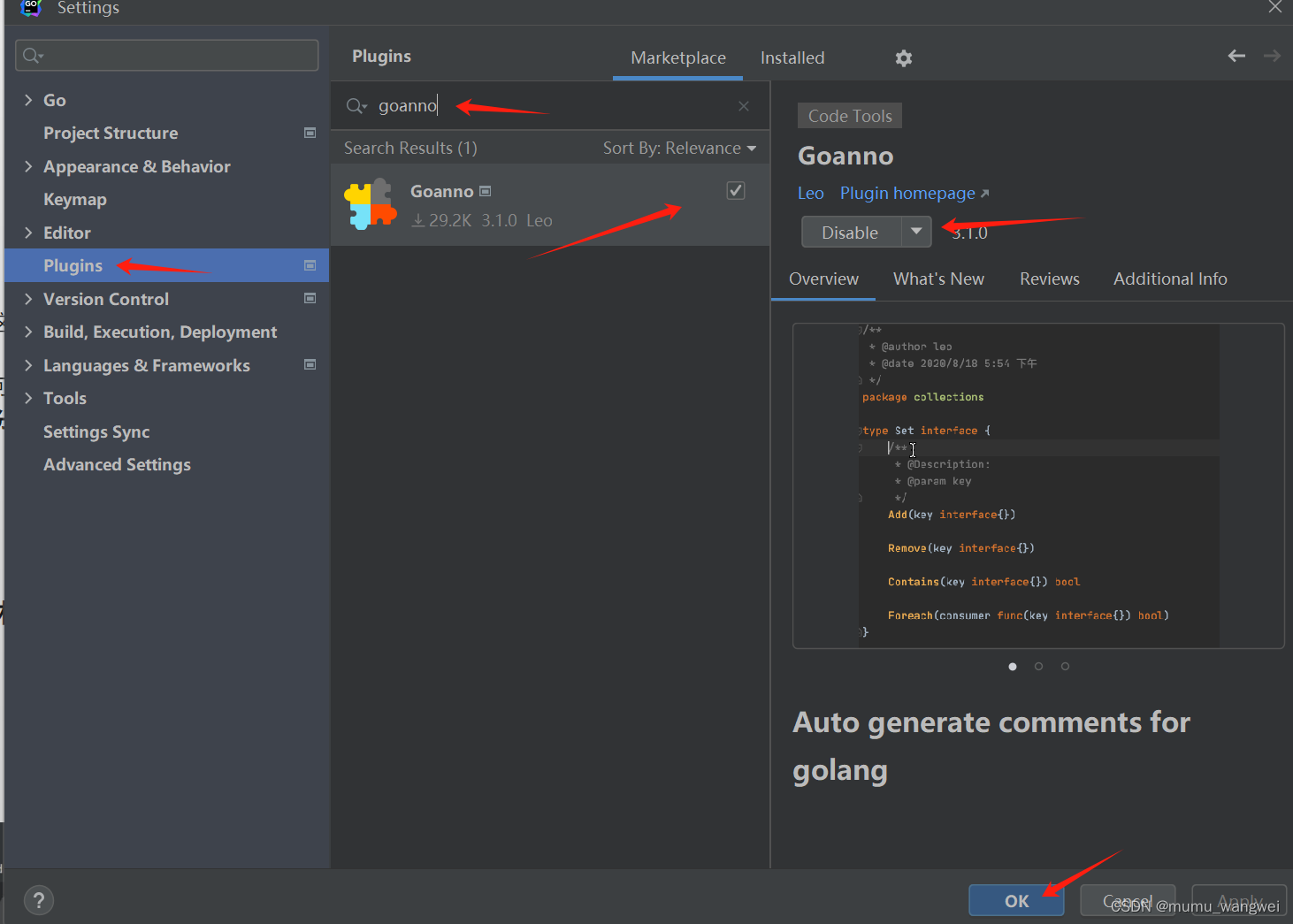Image resolution: width=1293 pixels, height=924 pixels.
Task: Expand the Tools settings node
Action: (x=28, y=398)
